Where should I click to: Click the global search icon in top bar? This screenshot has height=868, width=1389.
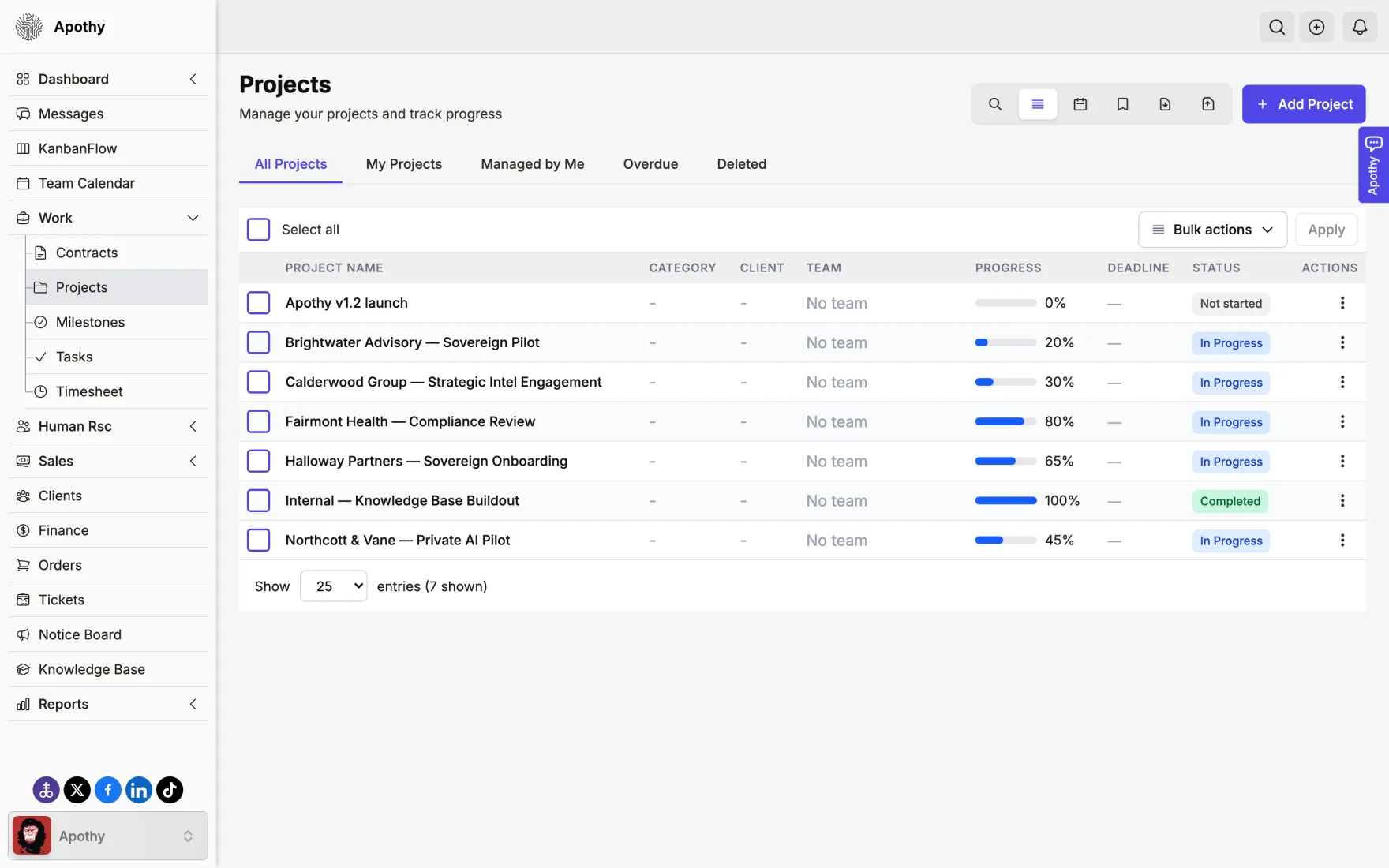[x=1276, y=27]
